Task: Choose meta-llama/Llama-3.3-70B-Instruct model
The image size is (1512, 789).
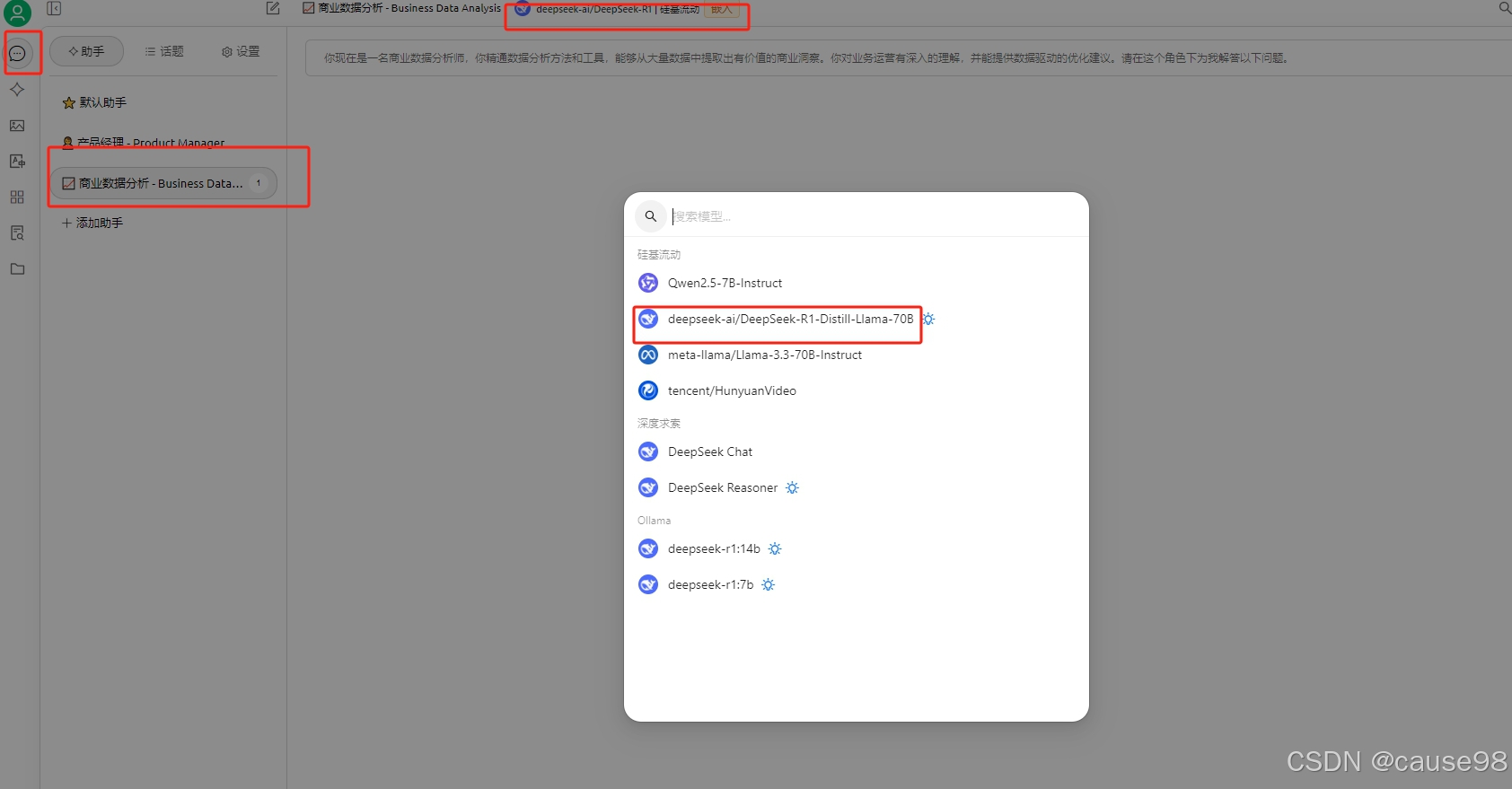Action: coord(856,355)
